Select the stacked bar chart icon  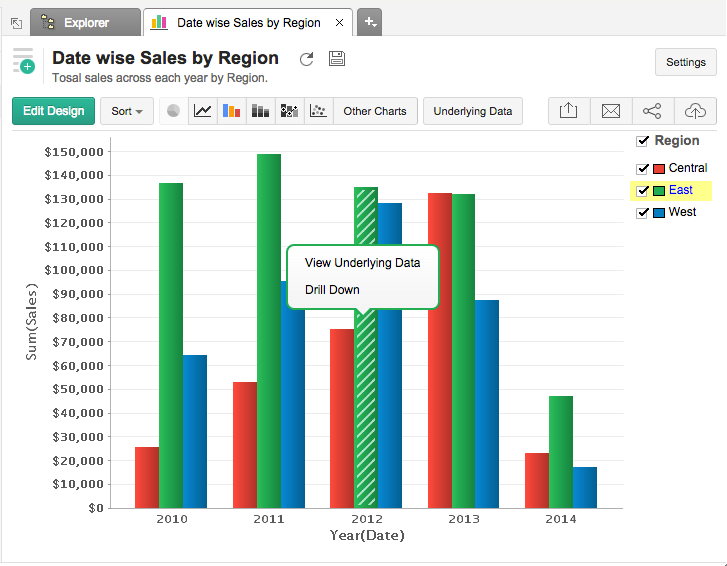pyautogui.click(x=260, y=111)
